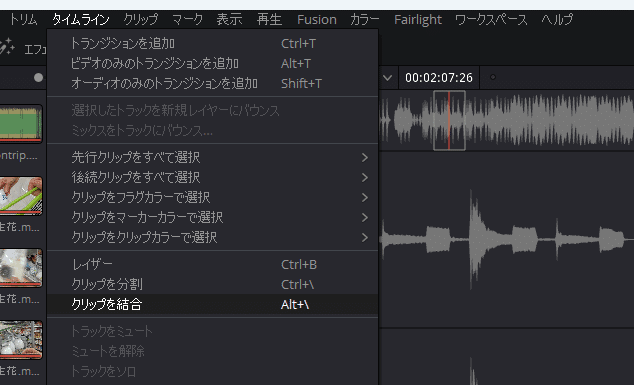Select クリップを分割 menu entry
This screenshot has width=634, height=385.
[x=213, y=284]
